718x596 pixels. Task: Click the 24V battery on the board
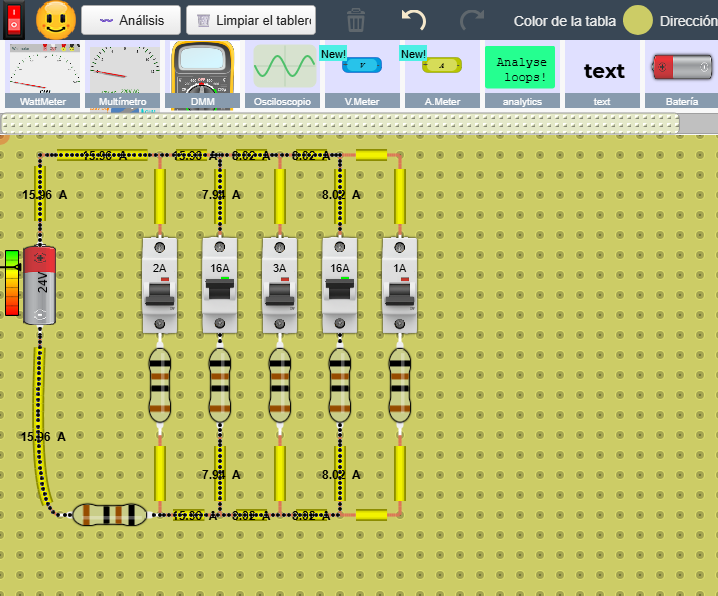point(40,285)
